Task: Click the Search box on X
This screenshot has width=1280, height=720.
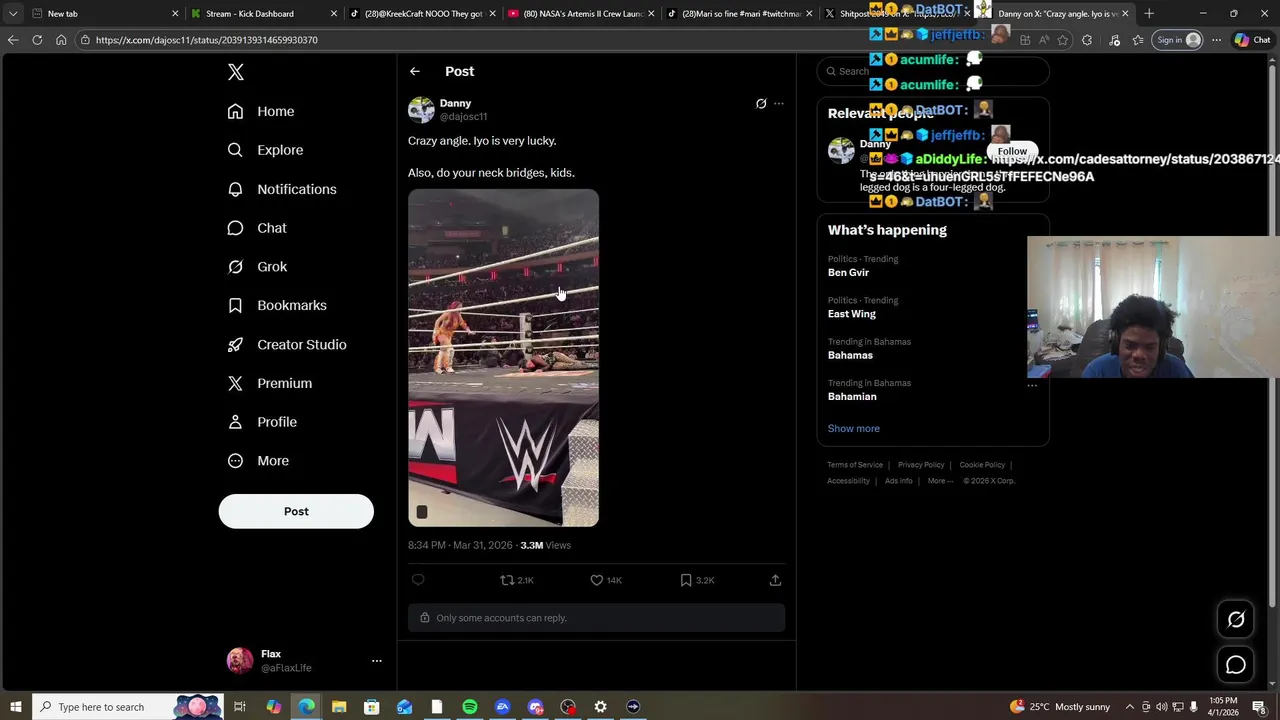Action: point(932,71)
